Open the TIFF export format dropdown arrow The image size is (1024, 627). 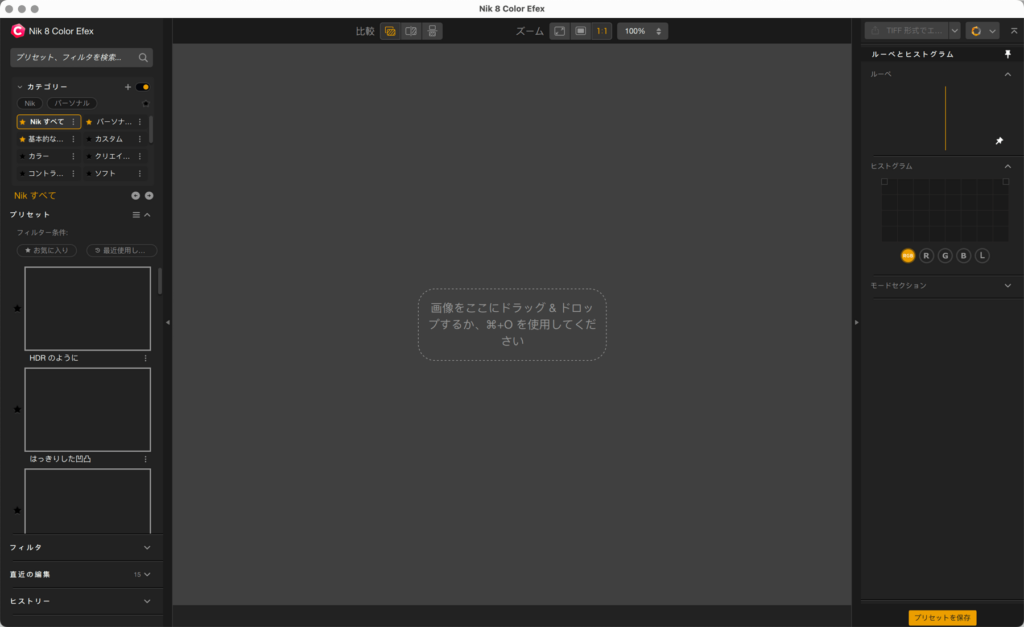tap(955, 31)
